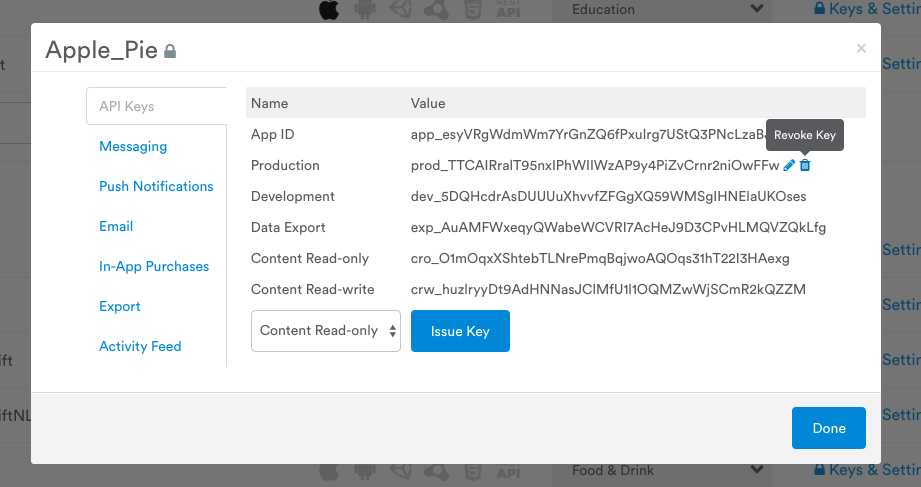Click the Issue Key button
921x487 pixels.
point(460,331)
